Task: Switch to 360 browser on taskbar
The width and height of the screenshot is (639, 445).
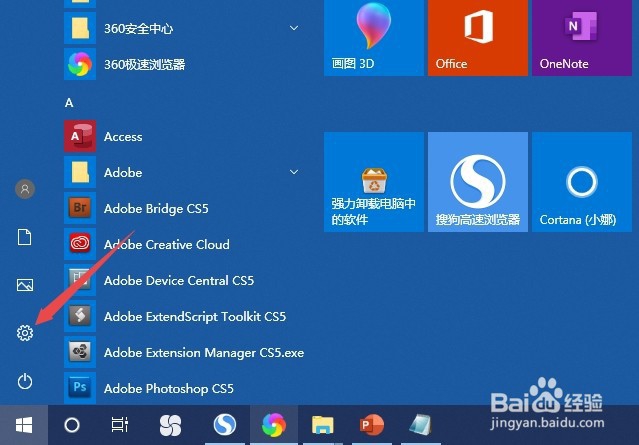Action: click(x=274, y=425)
